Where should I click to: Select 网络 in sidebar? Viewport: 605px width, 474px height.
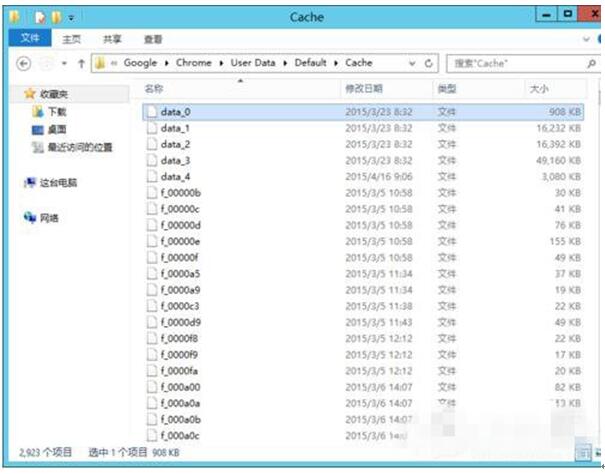click(x=49, y=218)
